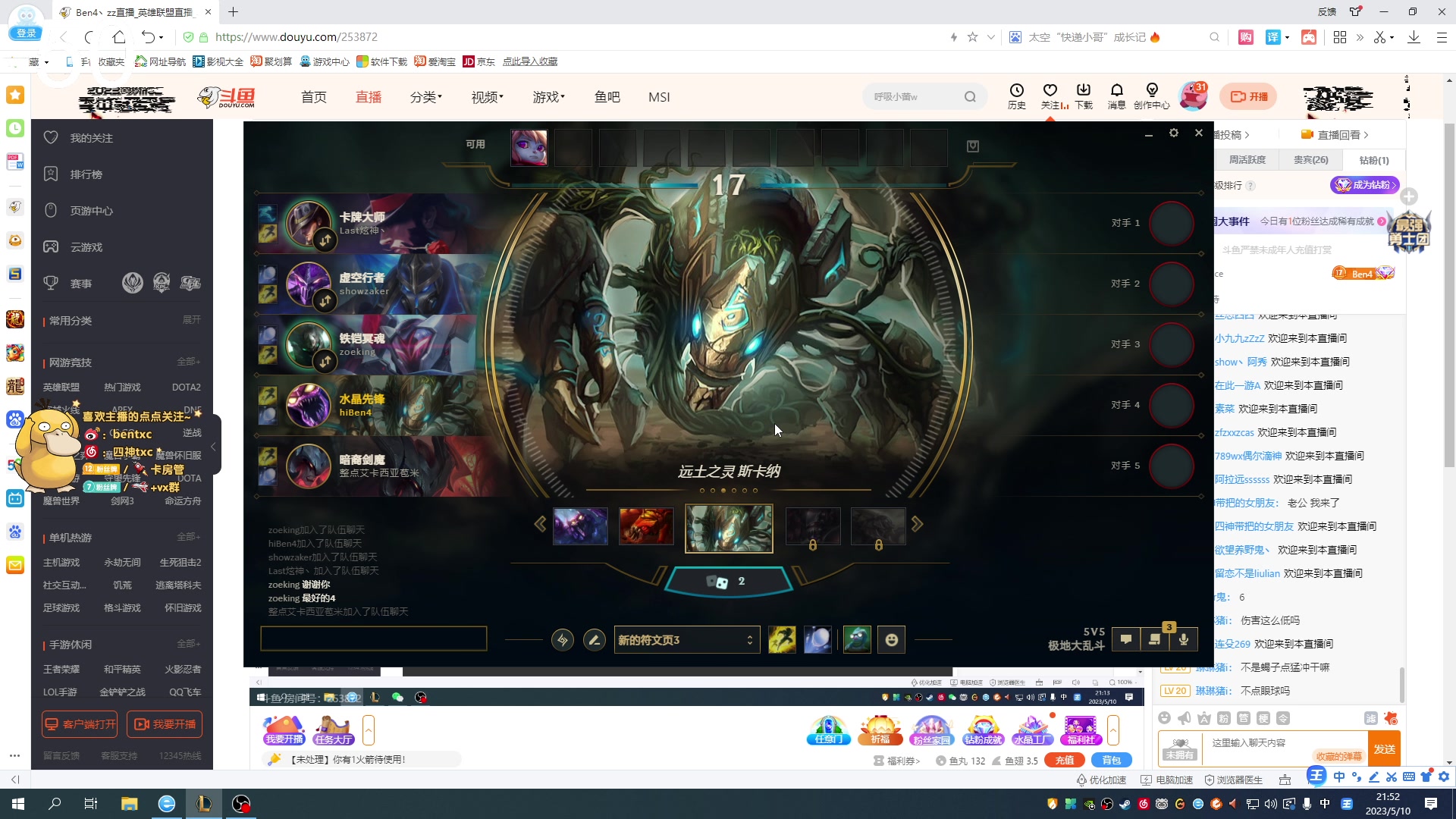Open 首页 in Douyu navigation
Screen dimensions: 1456x819
pos(314,97)
